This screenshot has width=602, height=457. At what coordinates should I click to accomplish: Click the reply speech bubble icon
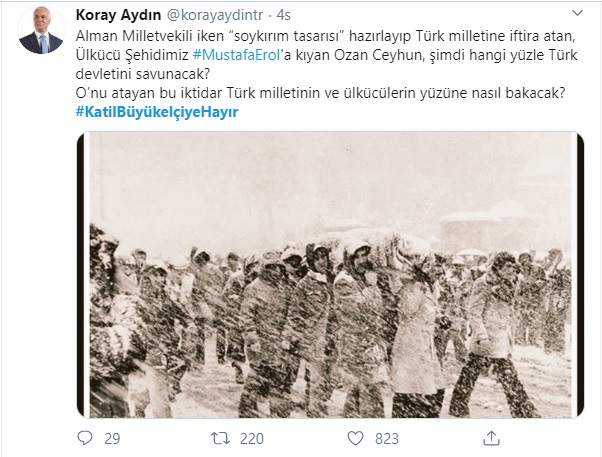[84, 438]
